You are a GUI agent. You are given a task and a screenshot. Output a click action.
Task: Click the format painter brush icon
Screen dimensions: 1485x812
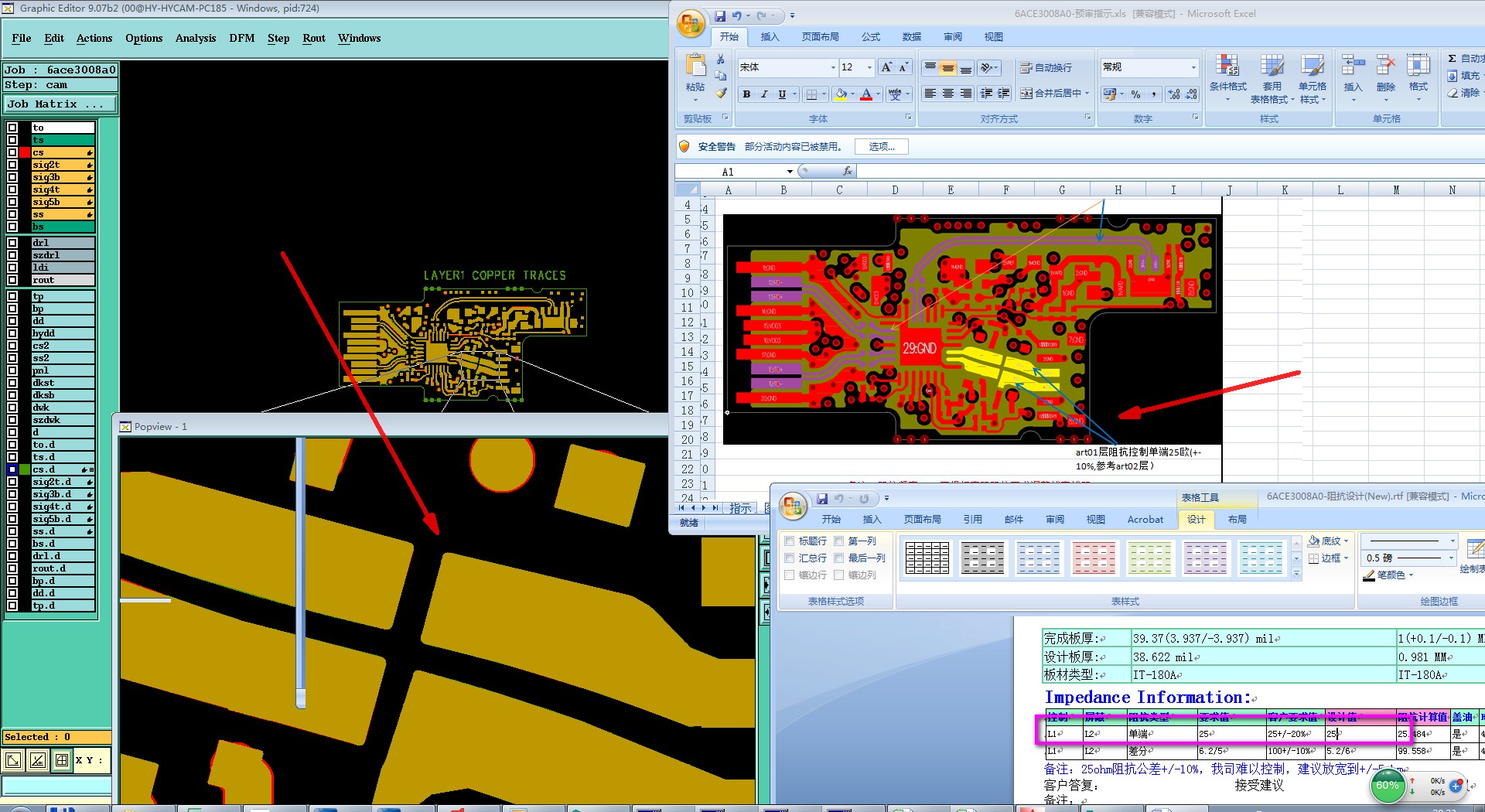pyautogui.click(x=721, y=94)
